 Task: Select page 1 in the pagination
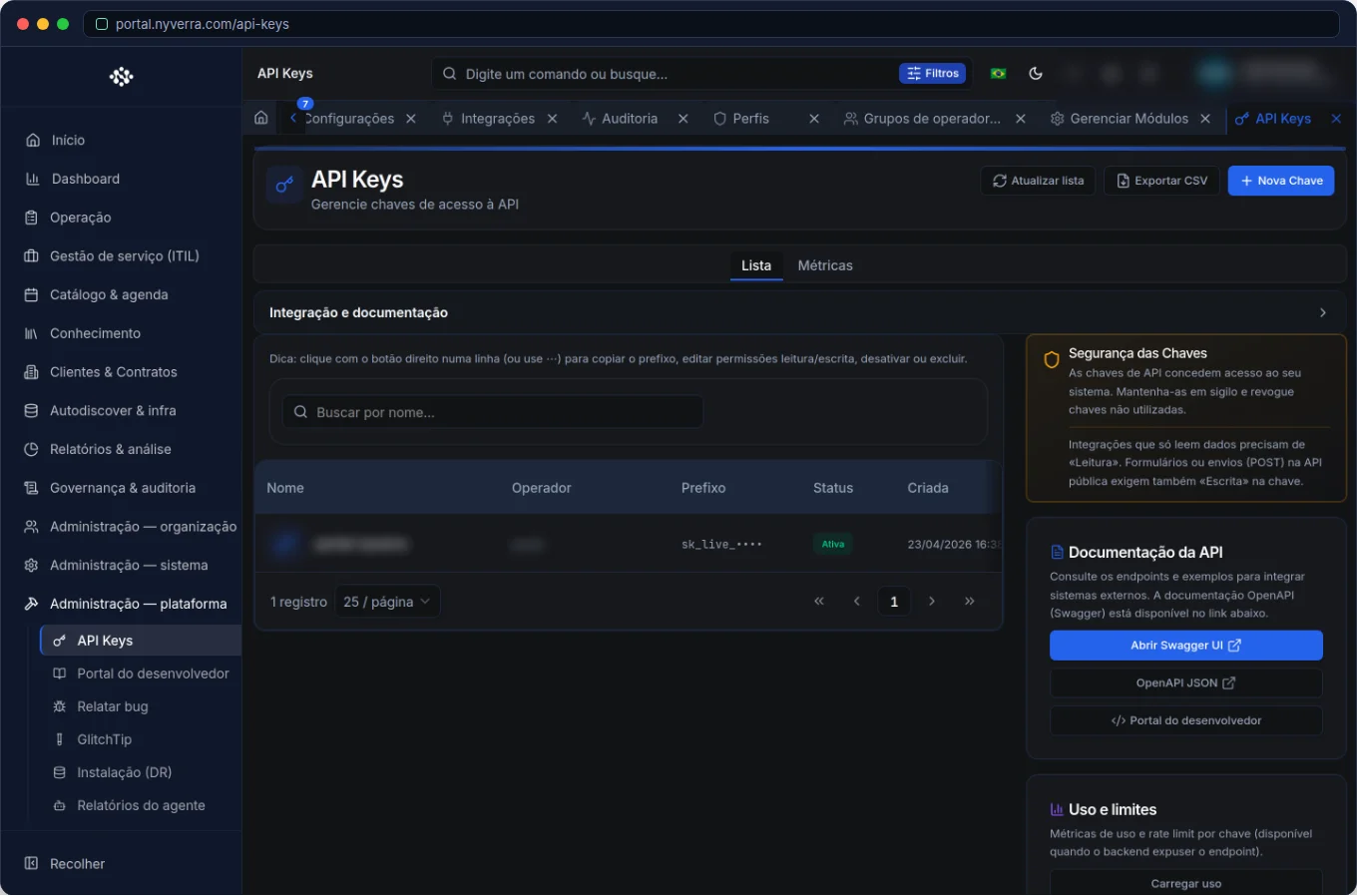[894, 602]
